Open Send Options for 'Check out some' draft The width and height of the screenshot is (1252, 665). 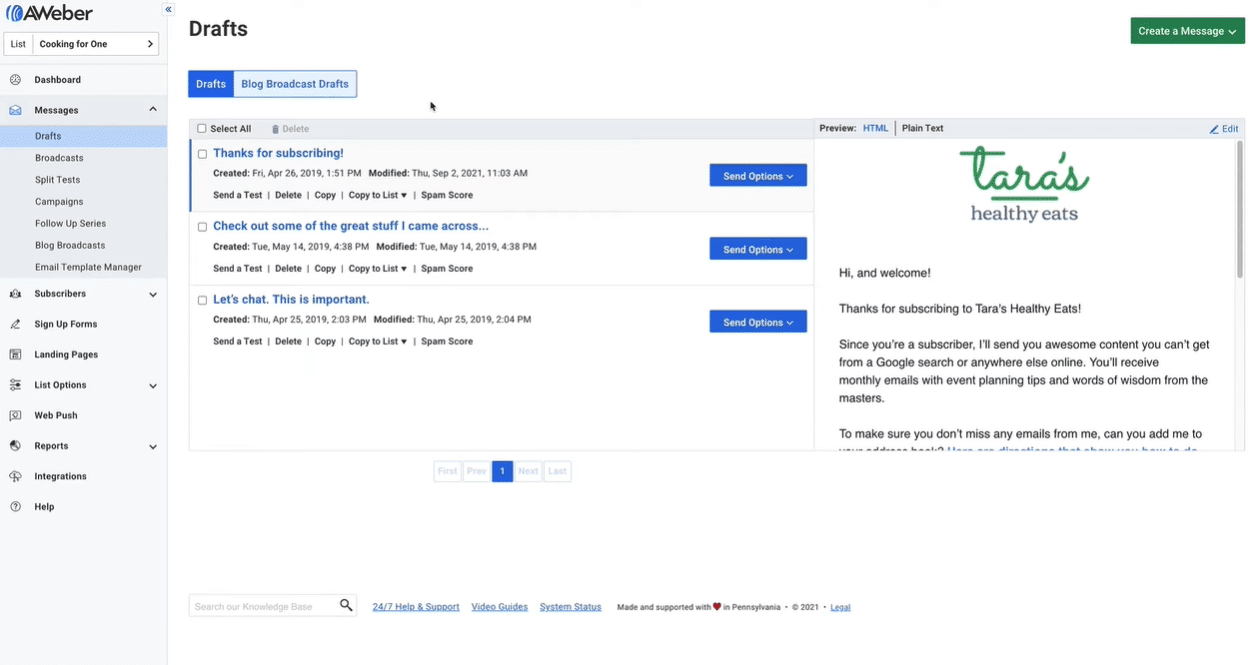coord(758,249)
